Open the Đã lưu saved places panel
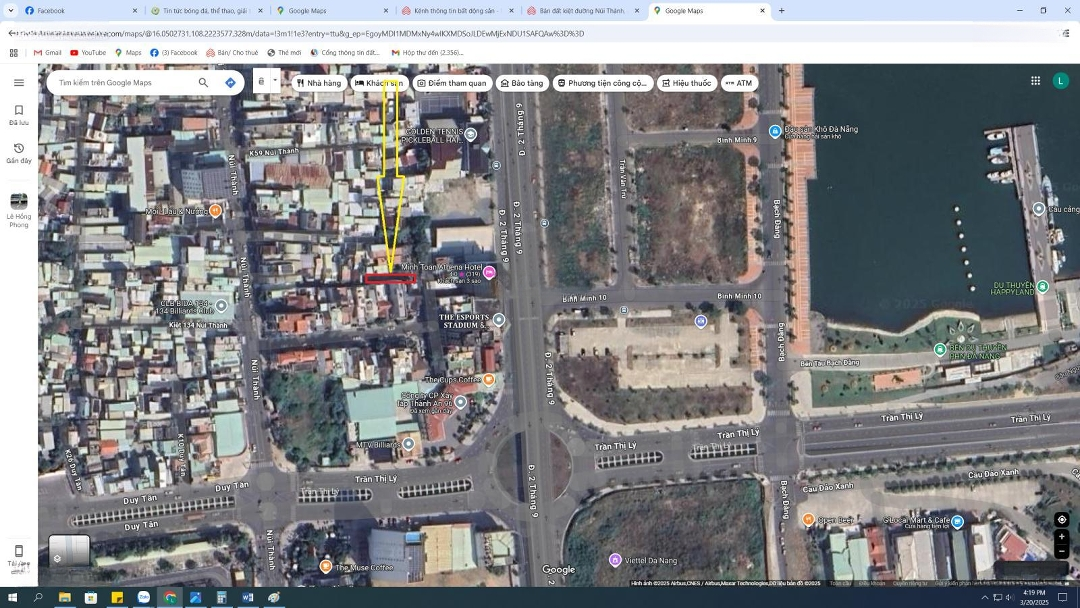The image size is (1080, 608). pos(18,115)
